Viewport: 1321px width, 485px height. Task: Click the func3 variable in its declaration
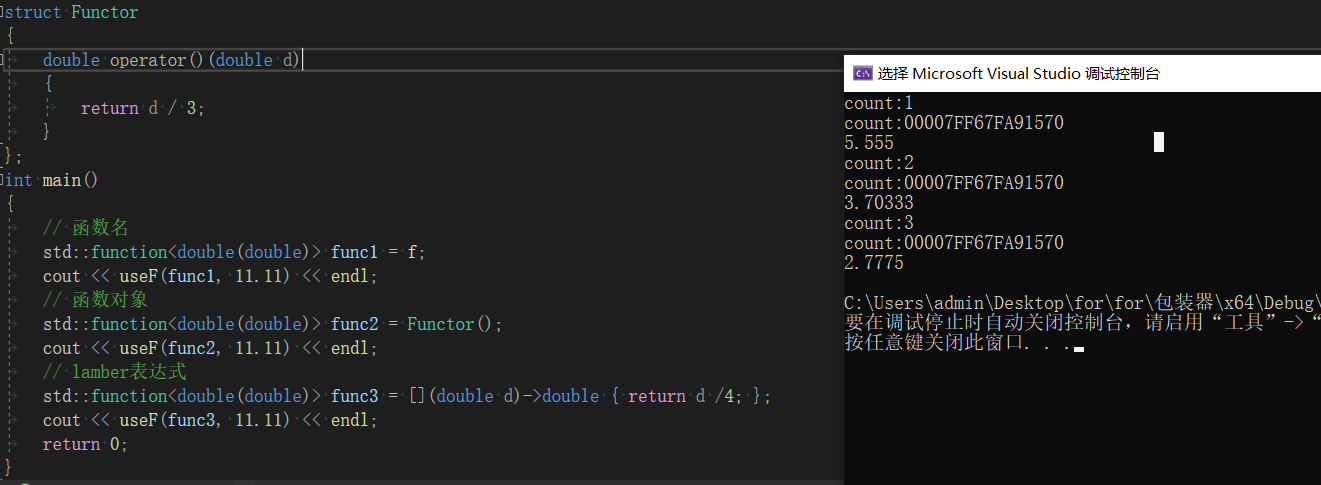tap(353, 396)
